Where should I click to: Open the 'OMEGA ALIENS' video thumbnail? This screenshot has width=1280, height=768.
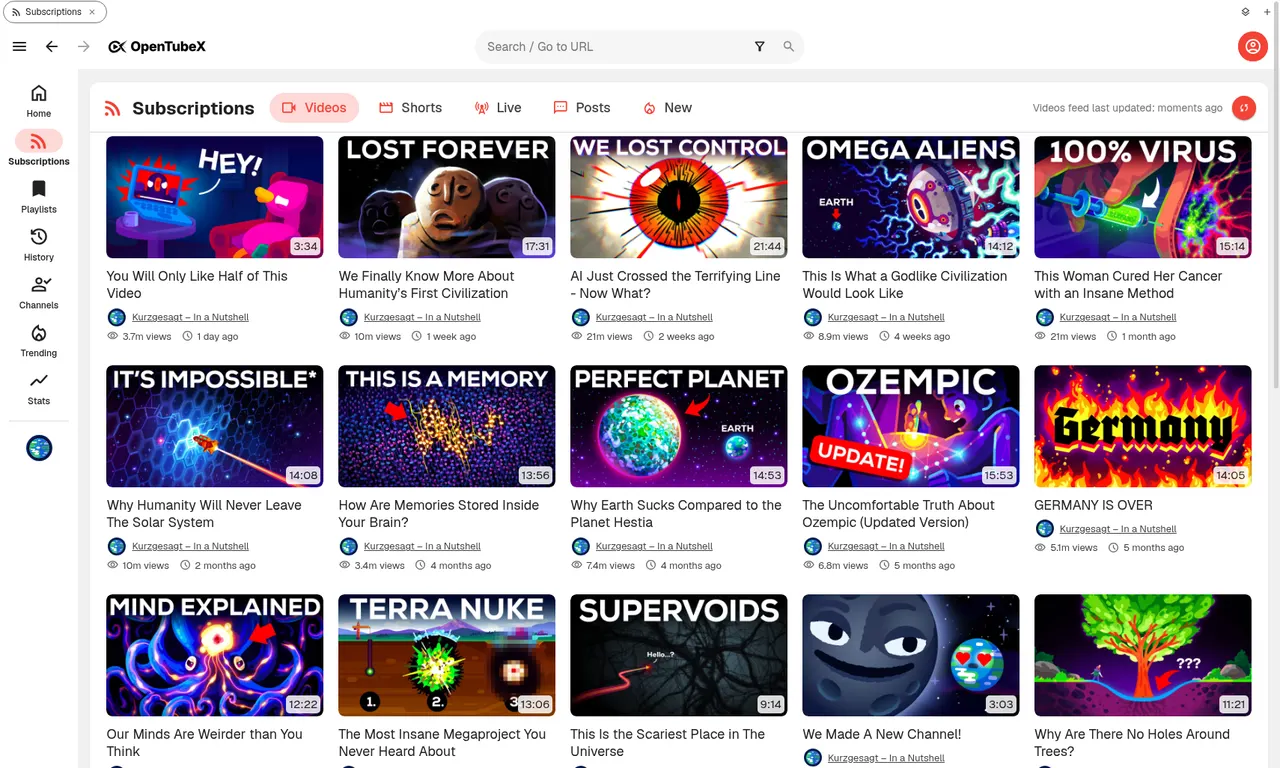pyautogui.click(x=911, y=197)
